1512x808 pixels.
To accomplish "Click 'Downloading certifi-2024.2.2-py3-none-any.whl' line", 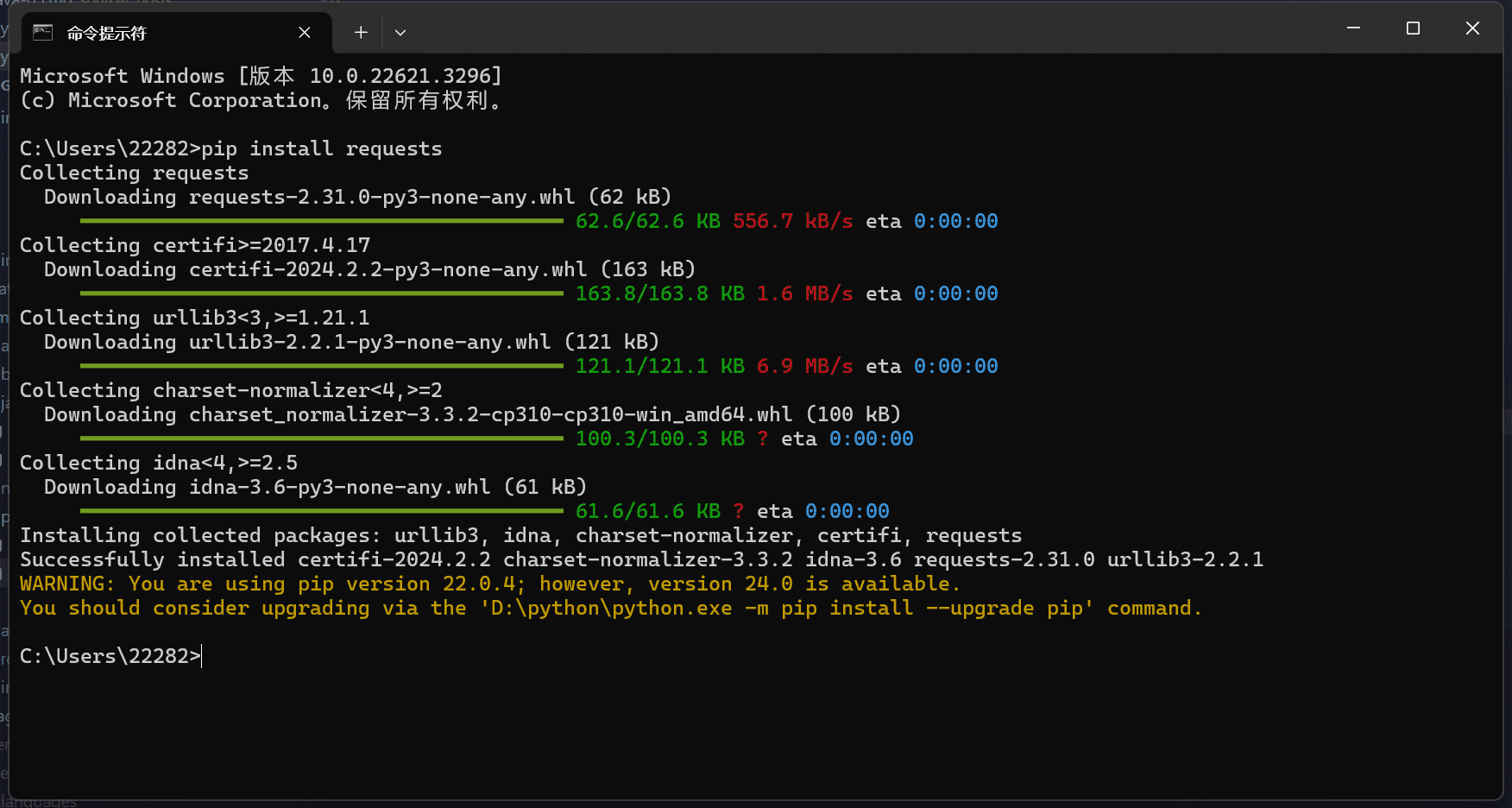I will tap(369, 269).
